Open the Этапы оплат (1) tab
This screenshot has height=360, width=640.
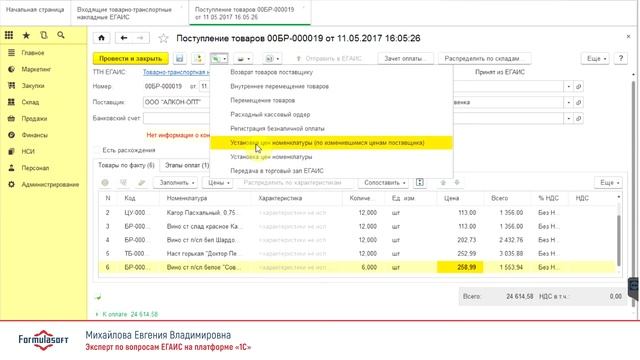coord(187,165)
